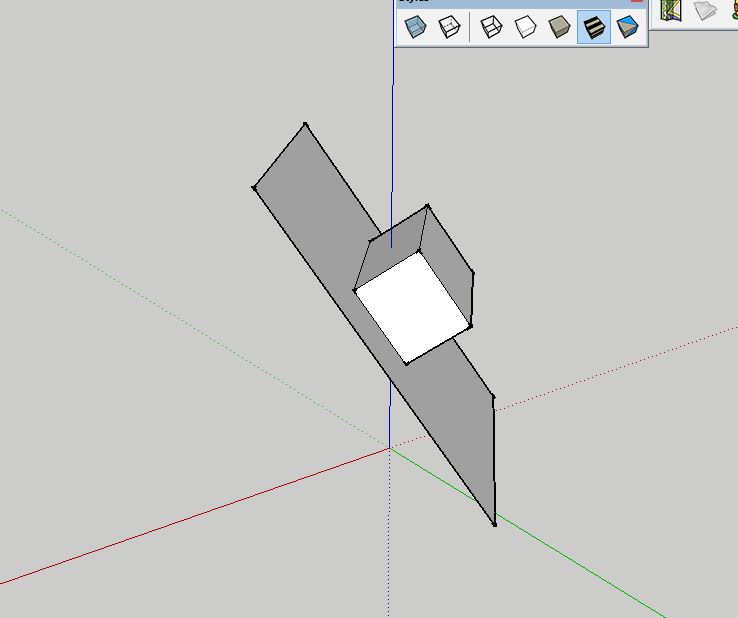The width and height of the screenshot is (738, 618).
Task: Select the gray right side face of box
Action: coord(449,264)
